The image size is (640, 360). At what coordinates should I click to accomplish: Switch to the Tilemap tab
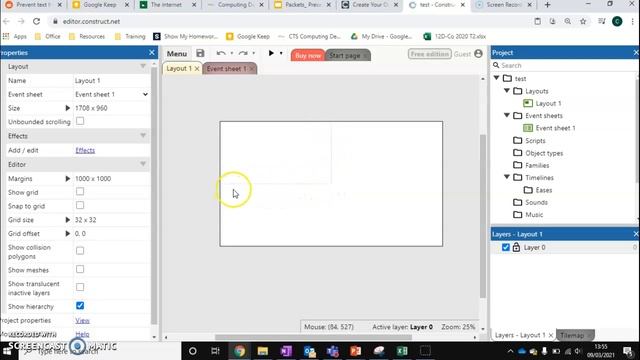pyautogui.click(x=572, y=335)
